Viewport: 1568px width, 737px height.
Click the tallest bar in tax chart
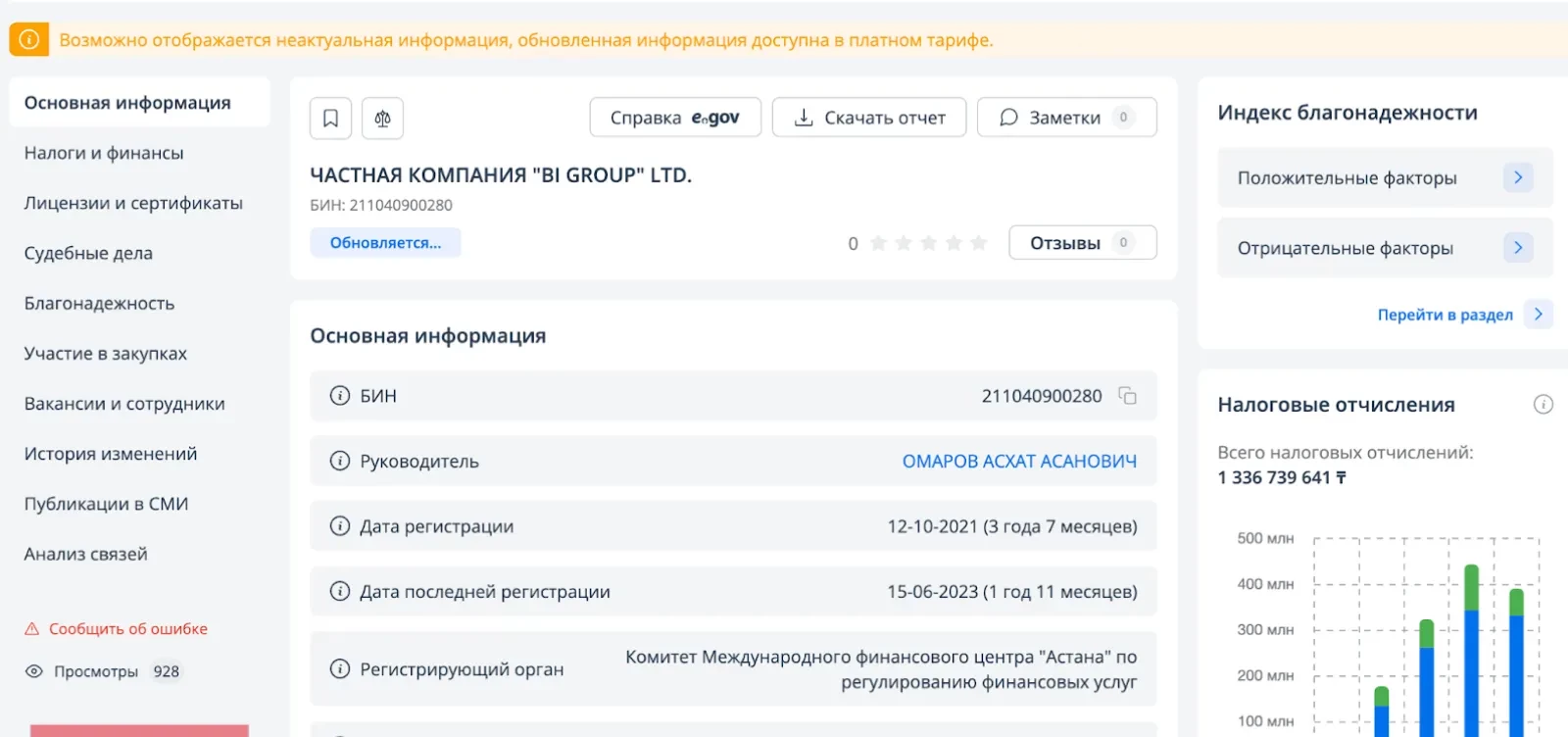point(1471,652)
